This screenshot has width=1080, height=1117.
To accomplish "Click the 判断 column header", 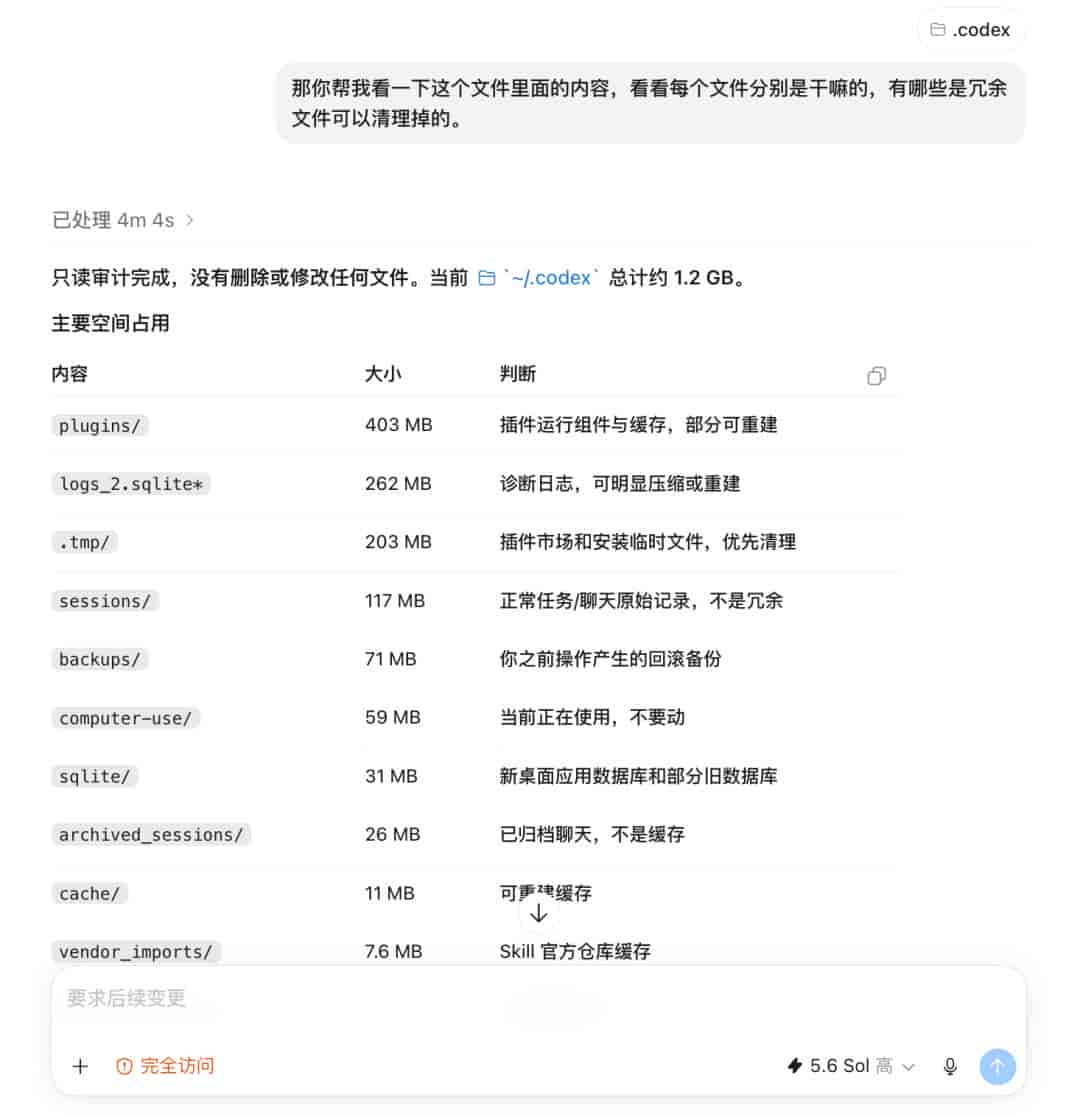I will coord(518,374).
